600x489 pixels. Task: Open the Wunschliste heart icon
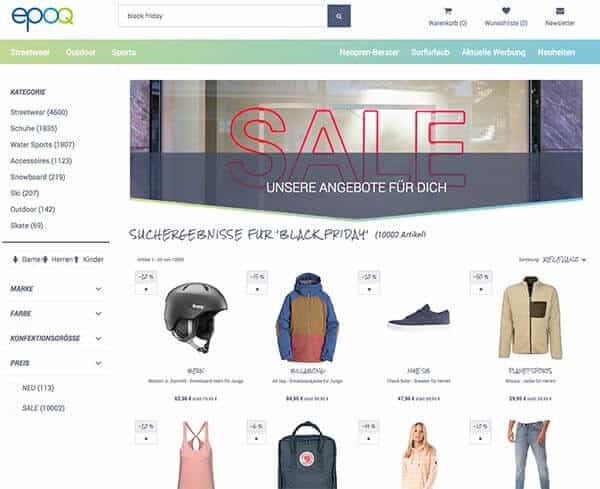click(x=506, y=11)
